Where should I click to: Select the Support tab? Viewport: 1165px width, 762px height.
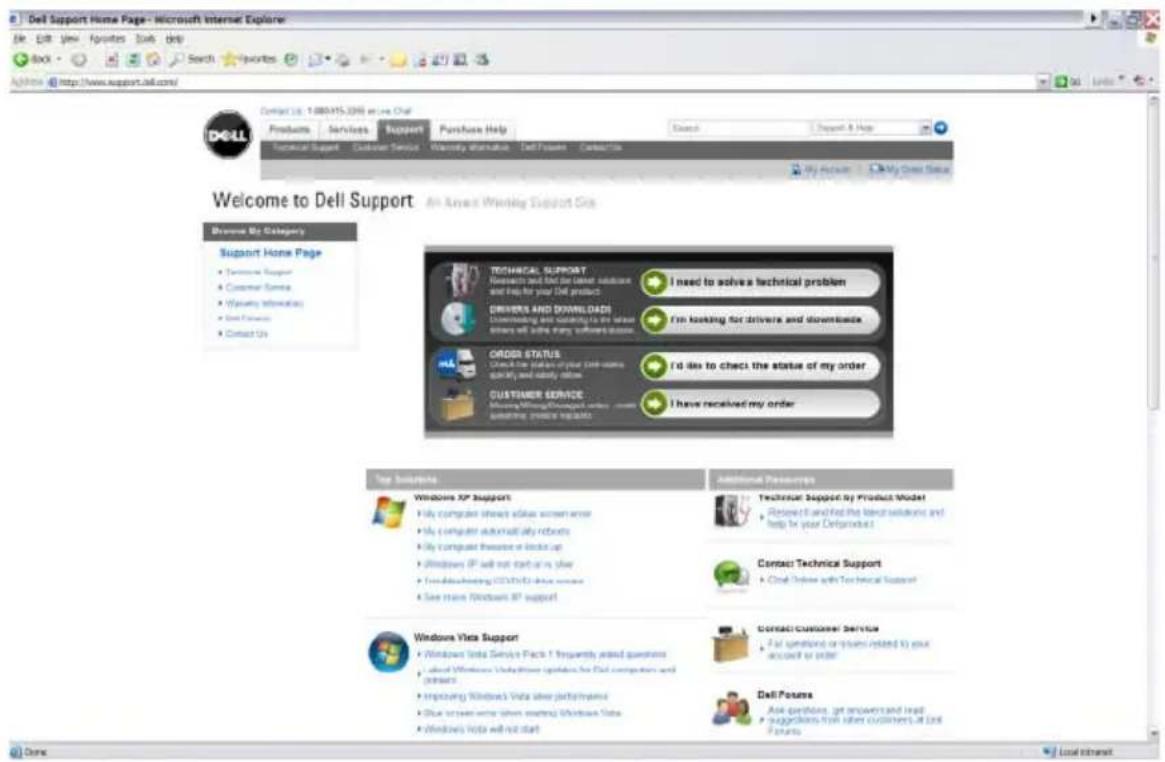click(404, 130)
